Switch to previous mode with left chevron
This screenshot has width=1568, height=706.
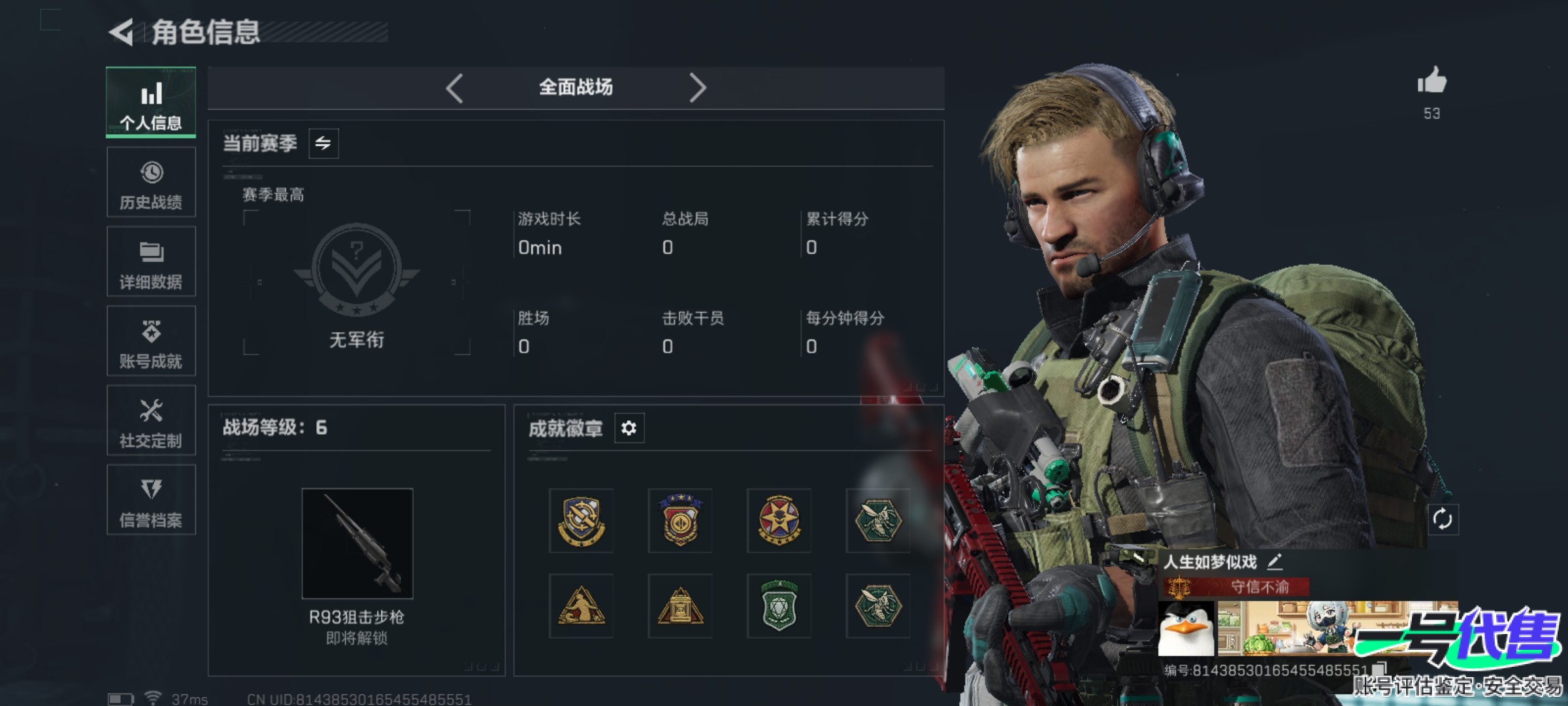[455, 88]
